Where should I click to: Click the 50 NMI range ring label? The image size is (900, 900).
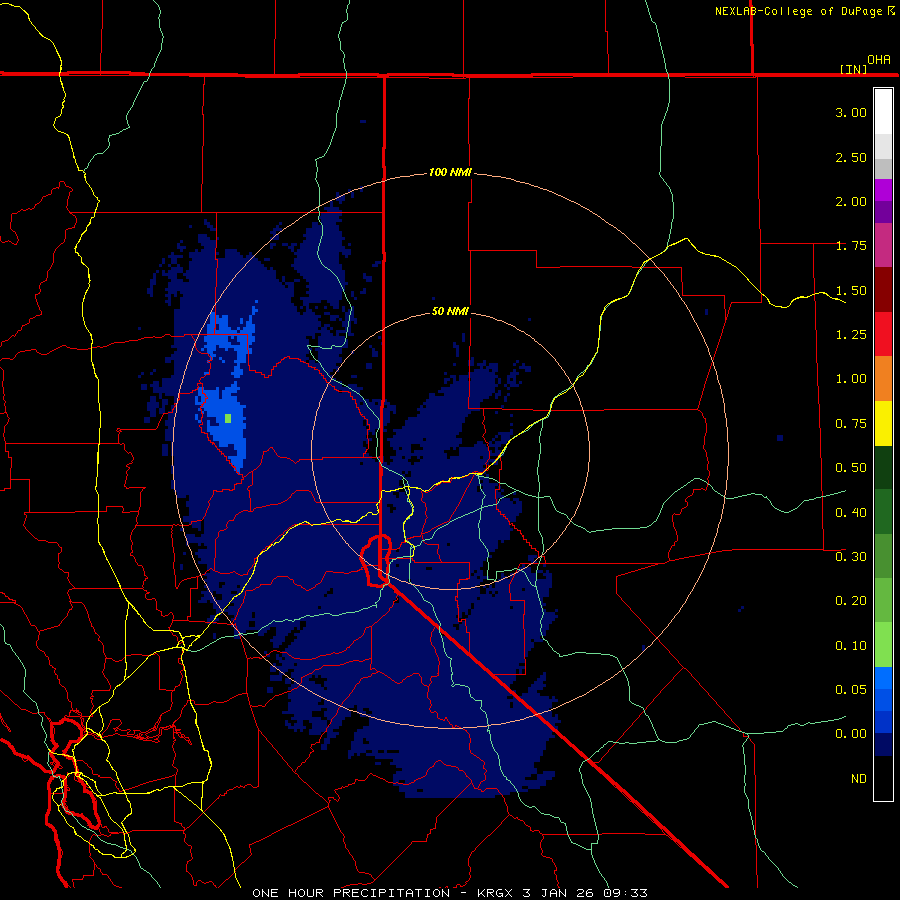[x=450, y=311]
